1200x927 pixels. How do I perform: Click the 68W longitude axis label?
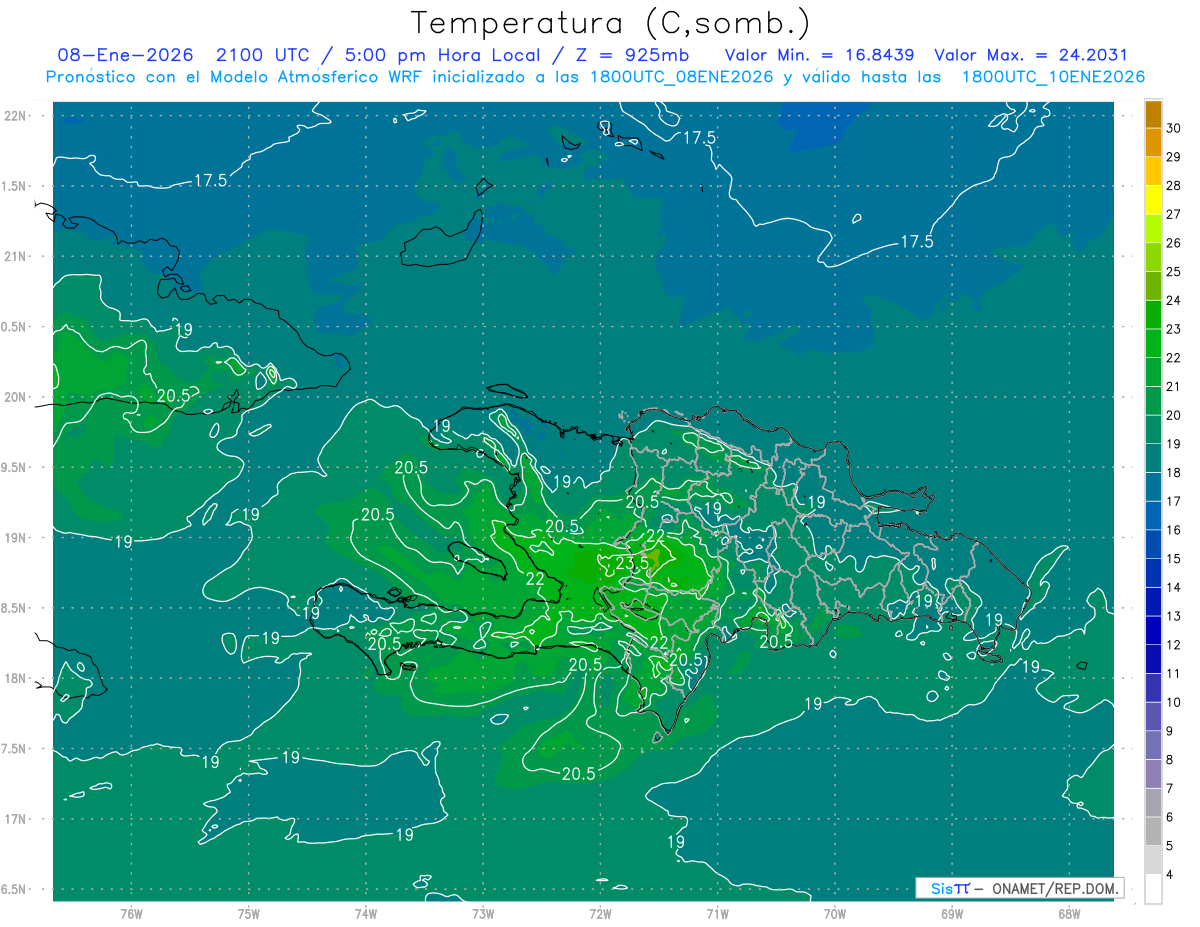pyautogui.click(x=1068, y=913)
